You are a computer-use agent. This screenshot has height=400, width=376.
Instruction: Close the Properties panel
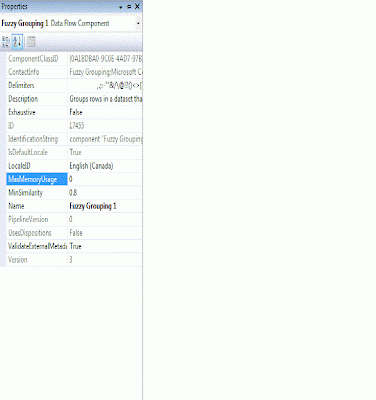pyautogui.click(x=137, y=7)
